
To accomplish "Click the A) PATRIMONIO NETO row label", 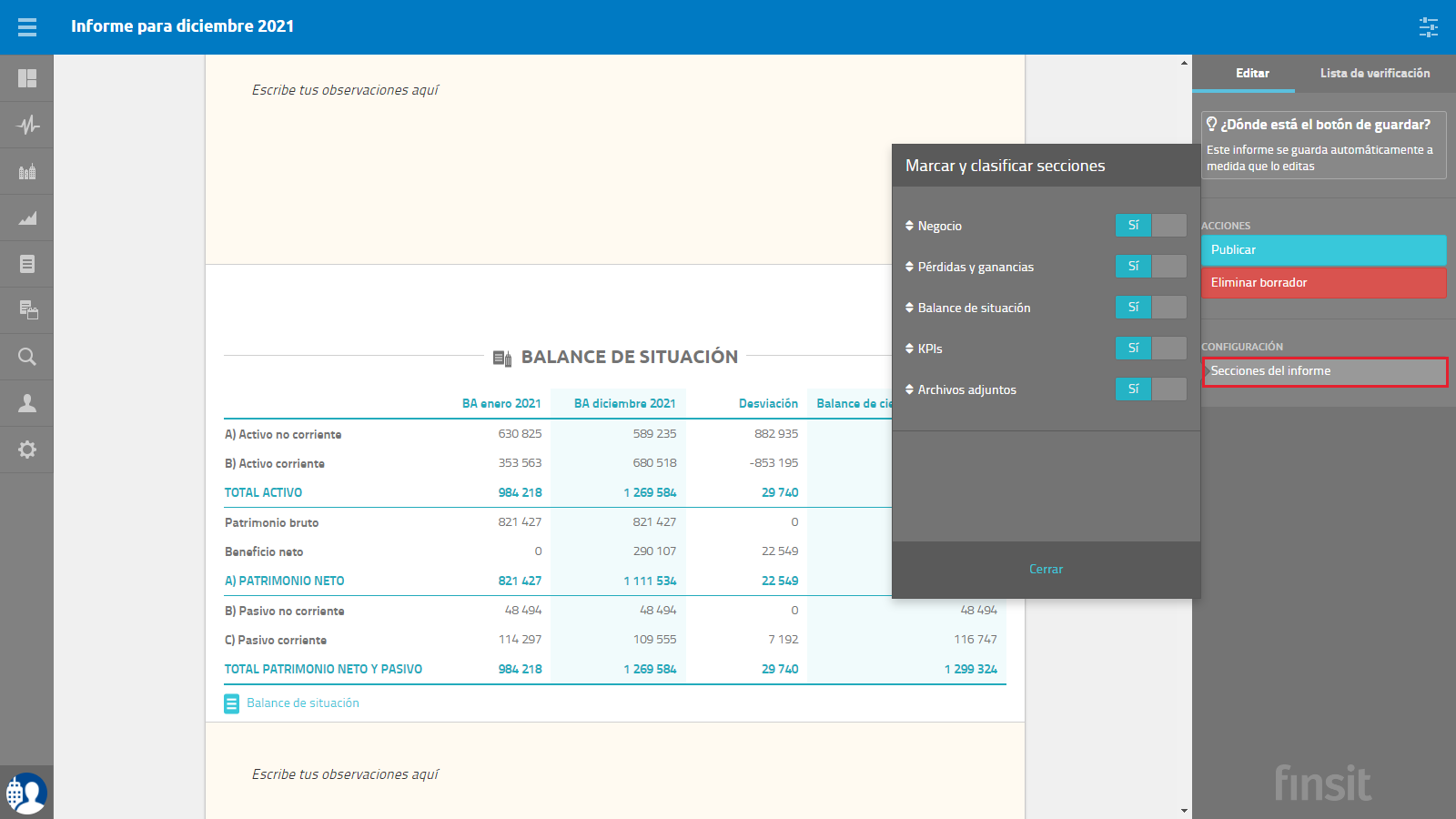I will (x=285, y=581).
